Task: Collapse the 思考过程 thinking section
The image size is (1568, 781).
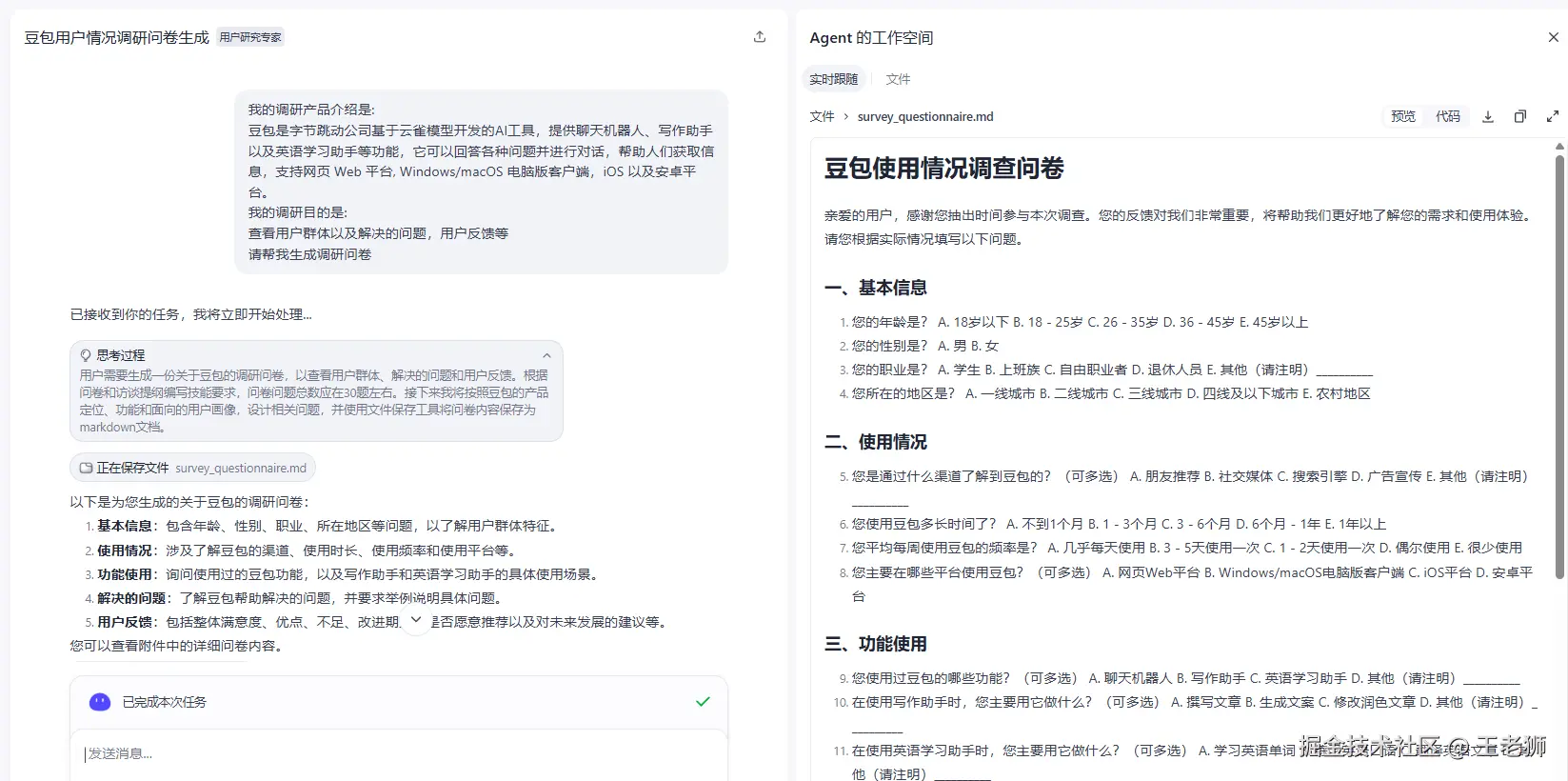Action: [546, 355]
